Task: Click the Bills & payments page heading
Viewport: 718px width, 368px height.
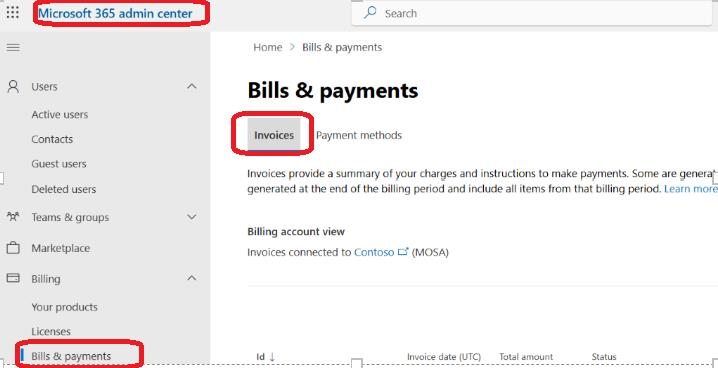Action: pyautogui.click(x=333, y=91)
